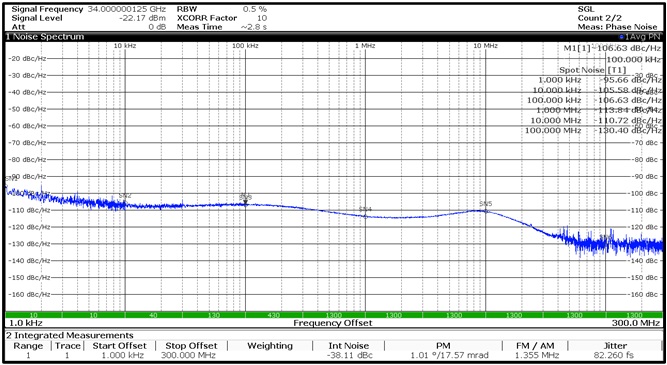
Task: Click the Att value 0 dB
Action: (x=157, y=27)
